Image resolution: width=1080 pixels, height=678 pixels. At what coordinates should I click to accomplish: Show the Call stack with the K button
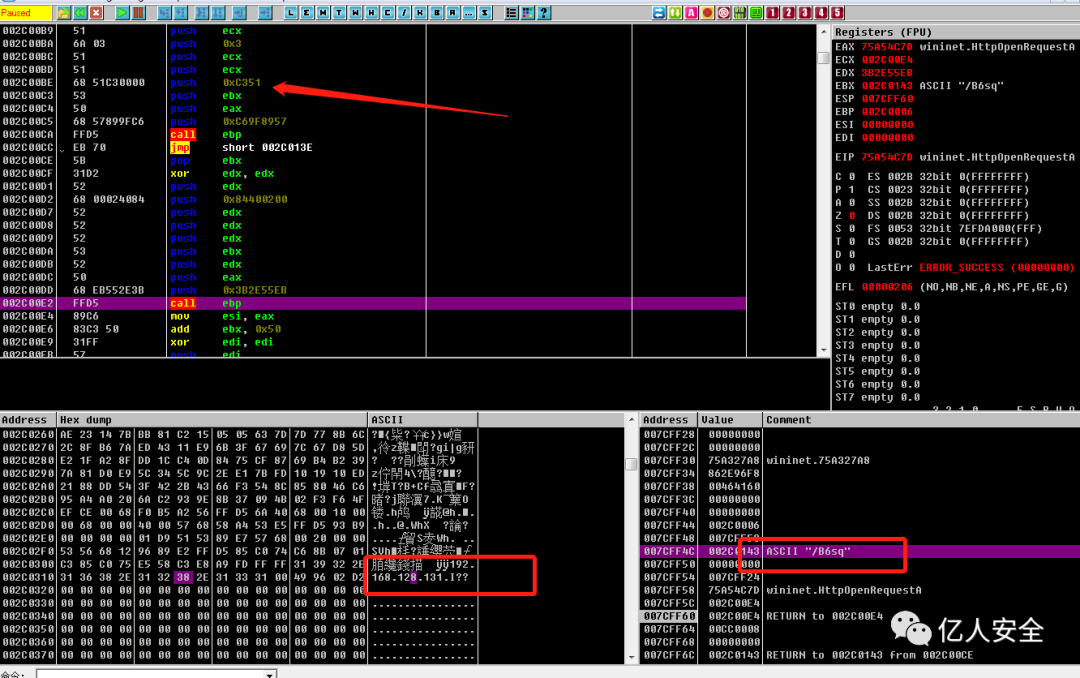[x=421, y=12]
